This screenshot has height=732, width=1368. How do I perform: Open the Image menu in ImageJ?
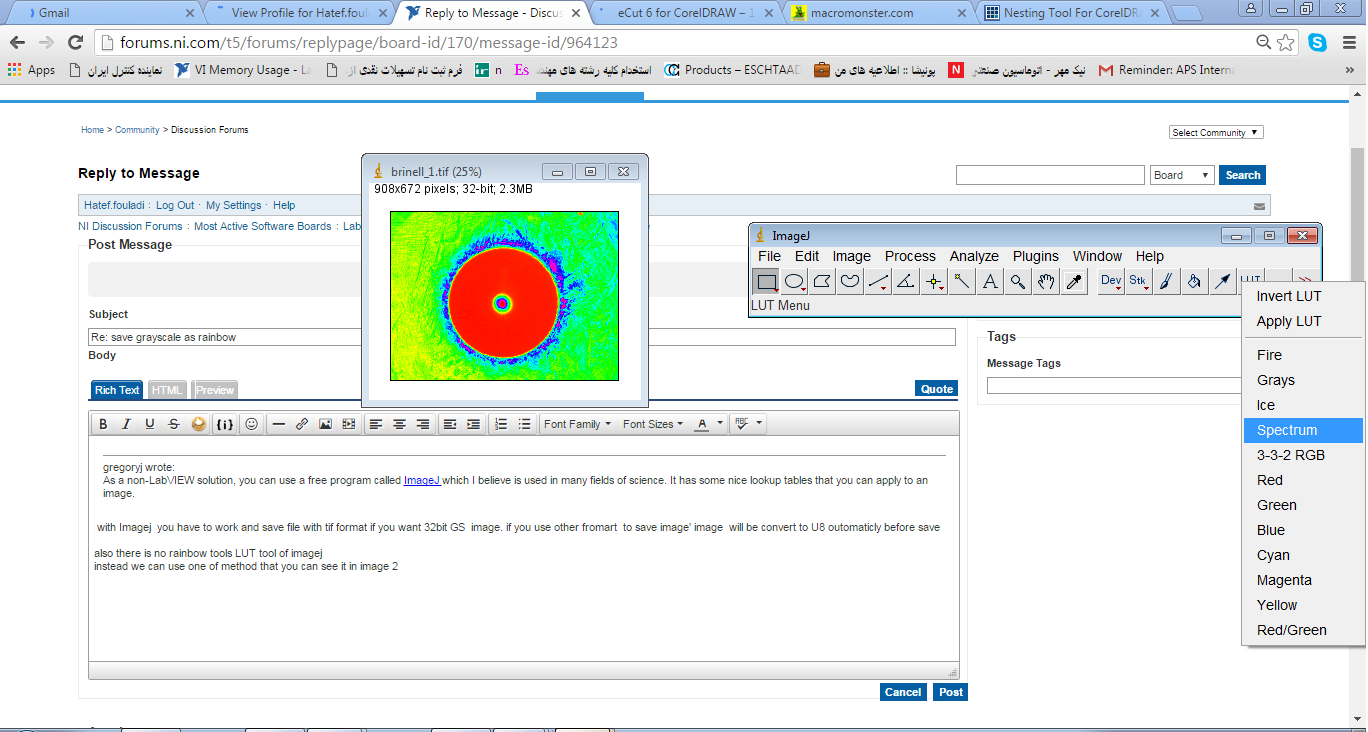(851, 256)
